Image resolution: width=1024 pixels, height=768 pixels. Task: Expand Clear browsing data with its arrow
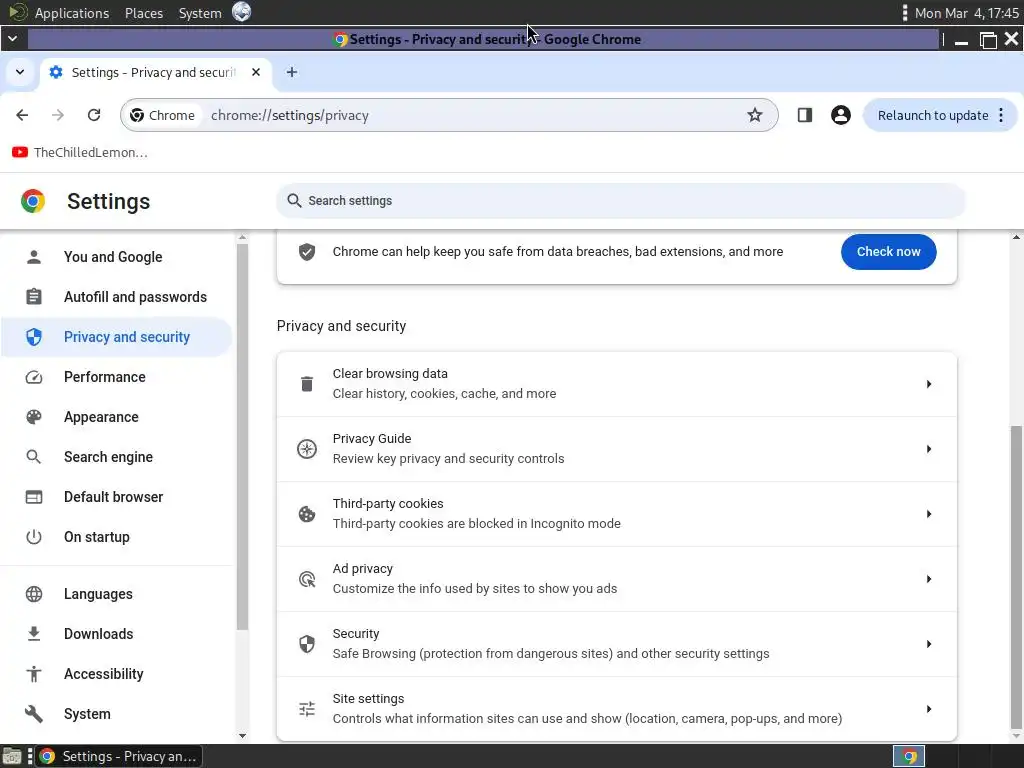pos(929,384)
